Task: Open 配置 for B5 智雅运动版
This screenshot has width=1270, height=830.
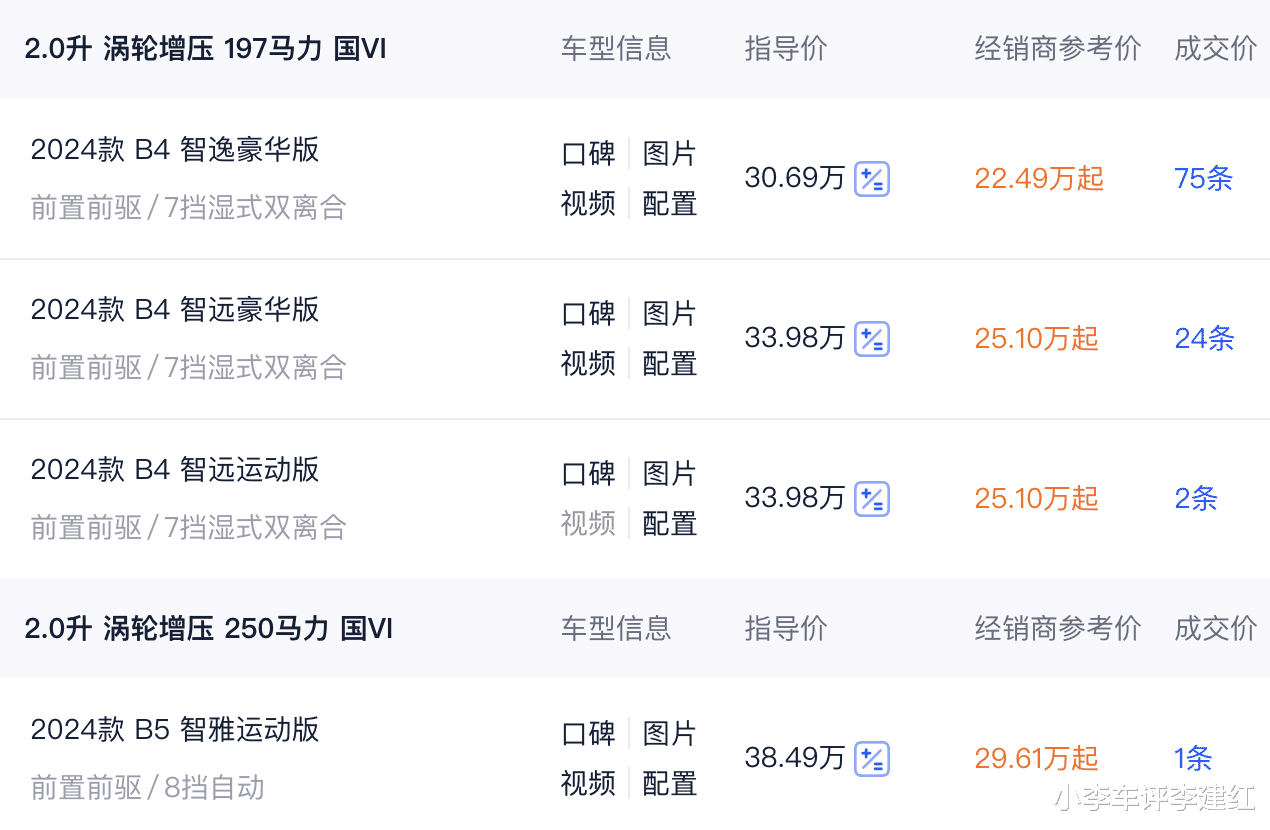Action: click(x=669, y=784)
